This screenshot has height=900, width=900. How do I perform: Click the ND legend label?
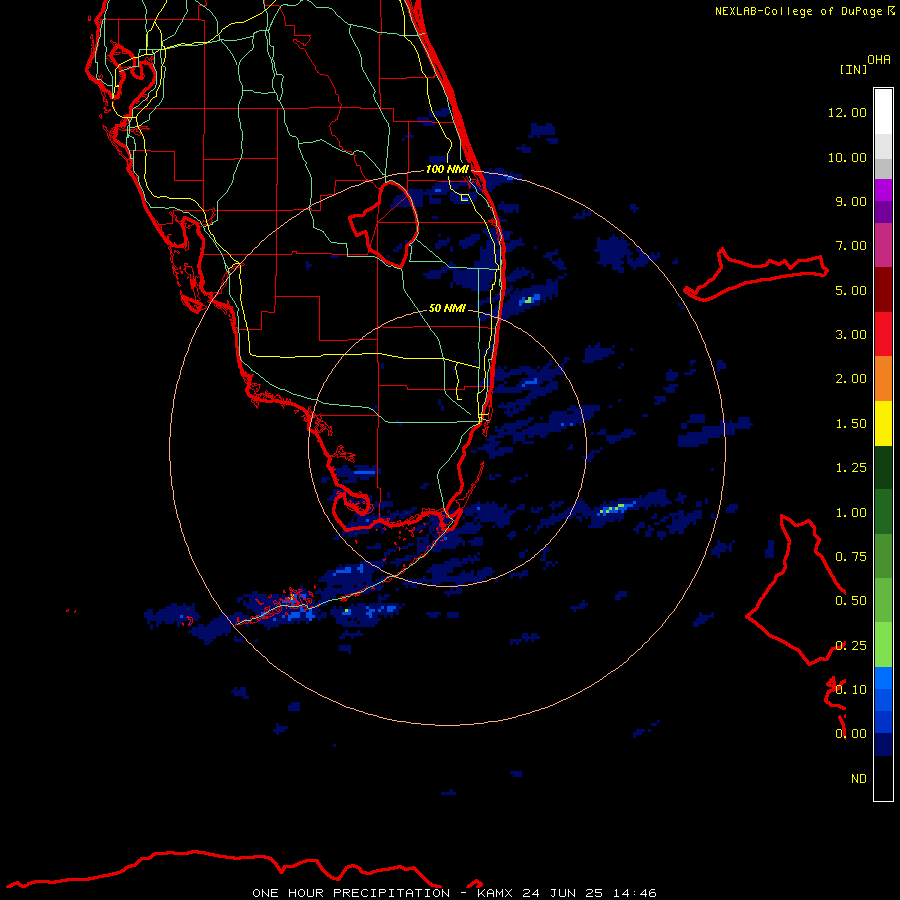[859, 779]
